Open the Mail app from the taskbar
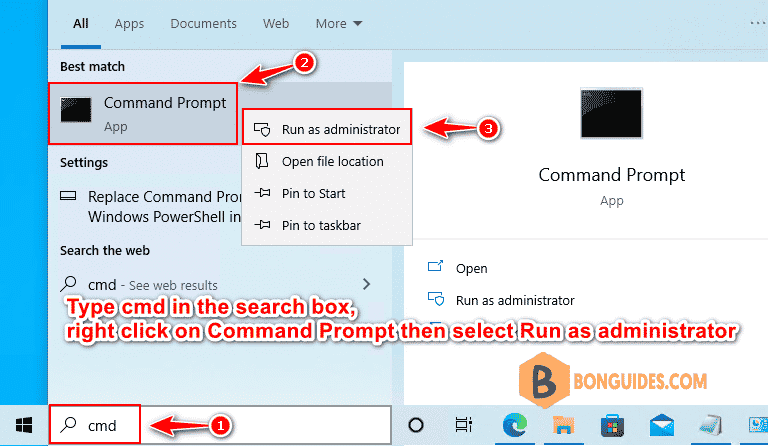This screenshot has width=768, height=446. coord(662,425)
